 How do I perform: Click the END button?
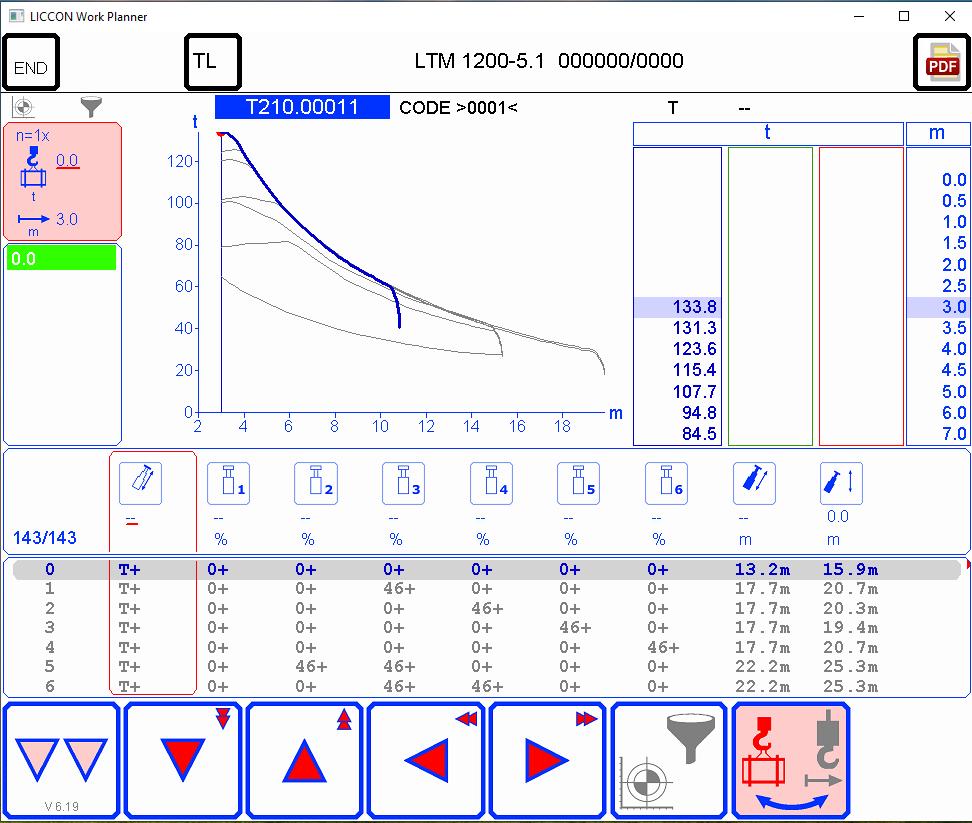point(31,62)
